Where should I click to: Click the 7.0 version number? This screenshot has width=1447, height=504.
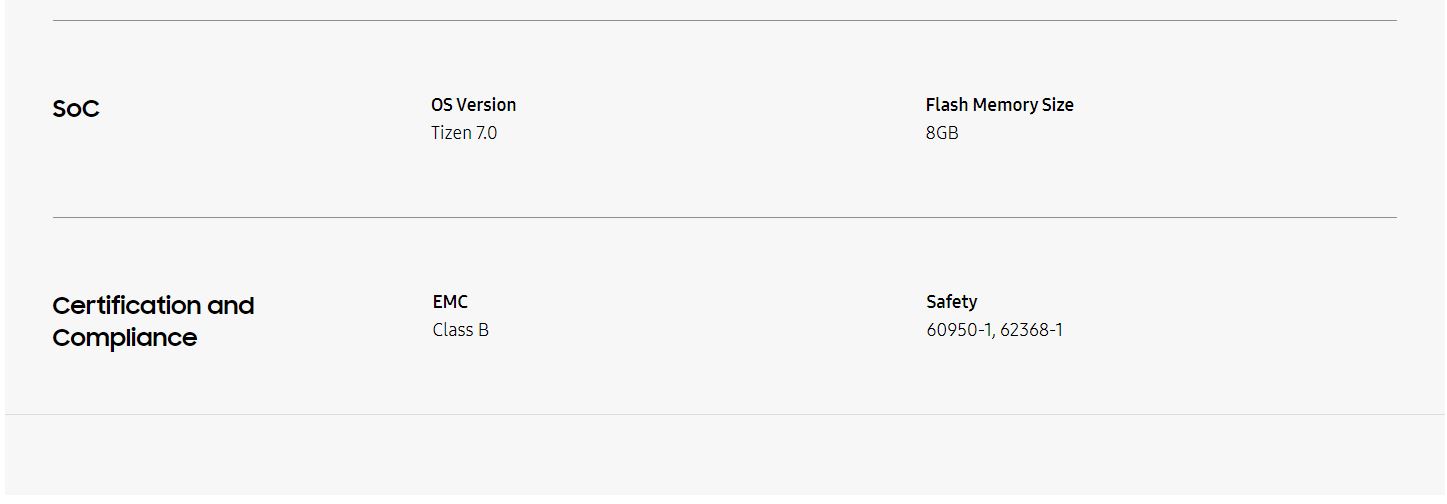[486, 133]
